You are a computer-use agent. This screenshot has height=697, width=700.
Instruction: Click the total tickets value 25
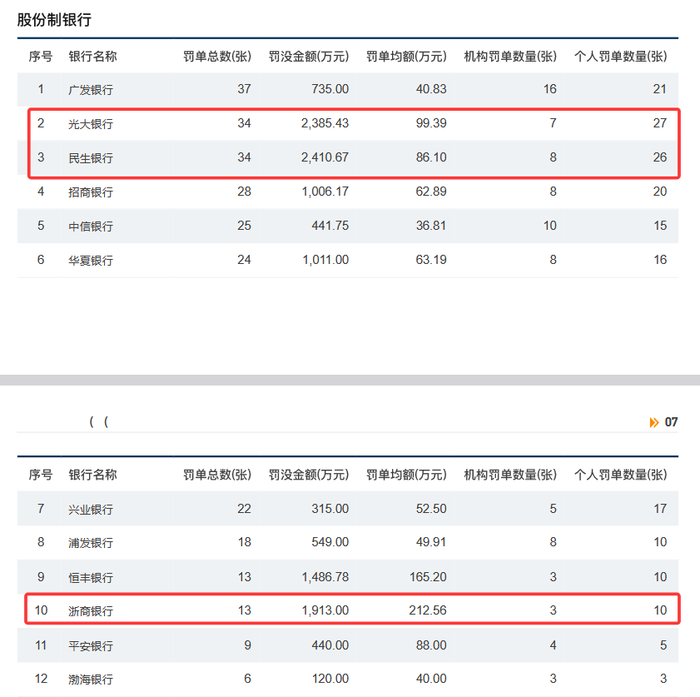click(244, 225)
